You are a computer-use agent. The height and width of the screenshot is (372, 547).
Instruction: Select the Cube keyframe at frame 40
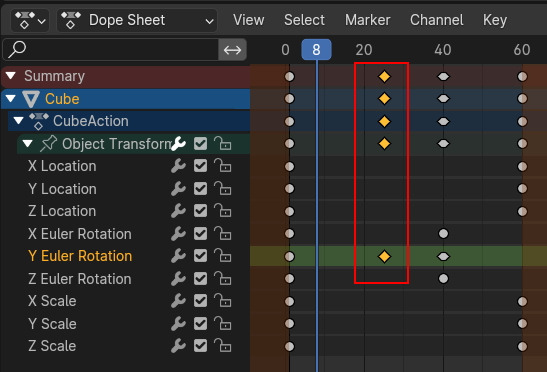443,99
